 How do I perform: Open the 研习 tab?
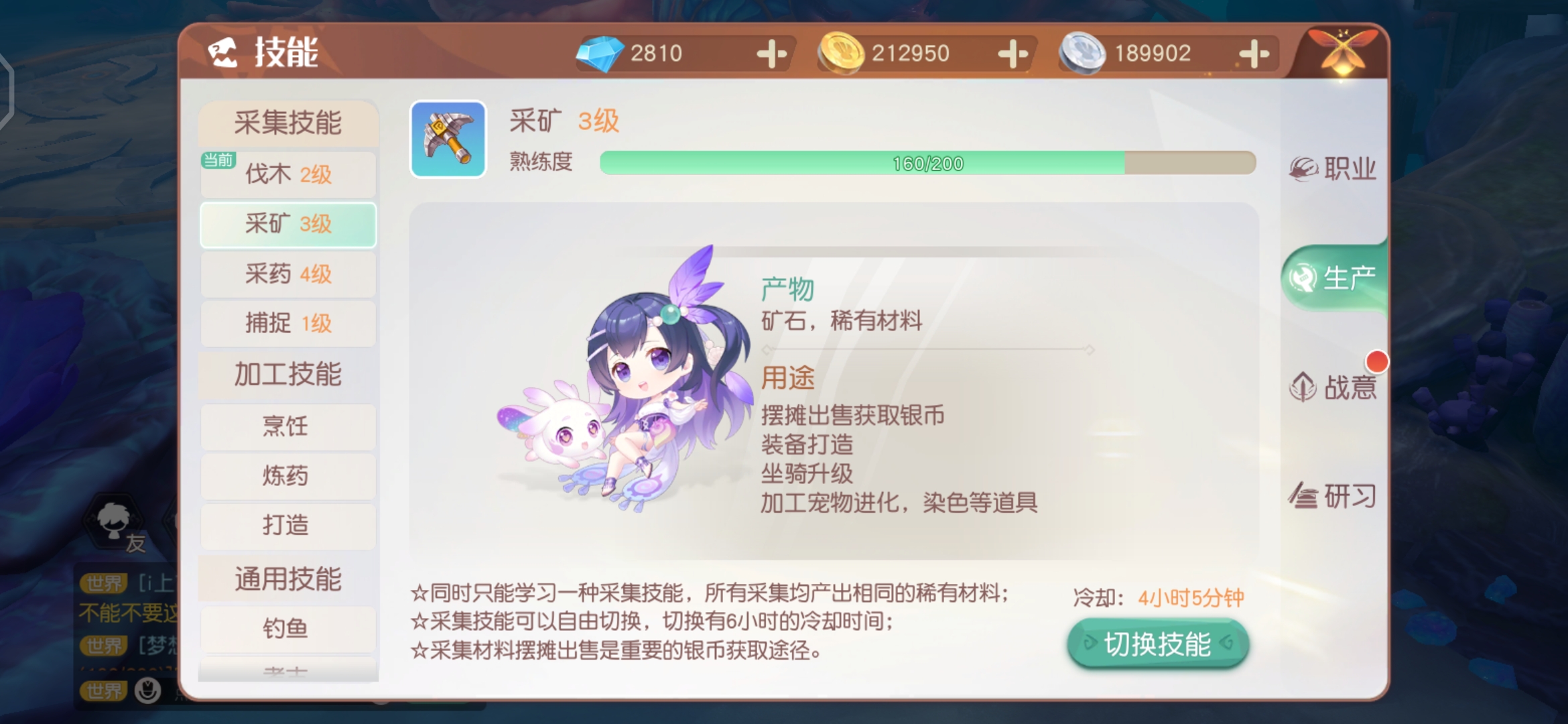(1333, 496)
